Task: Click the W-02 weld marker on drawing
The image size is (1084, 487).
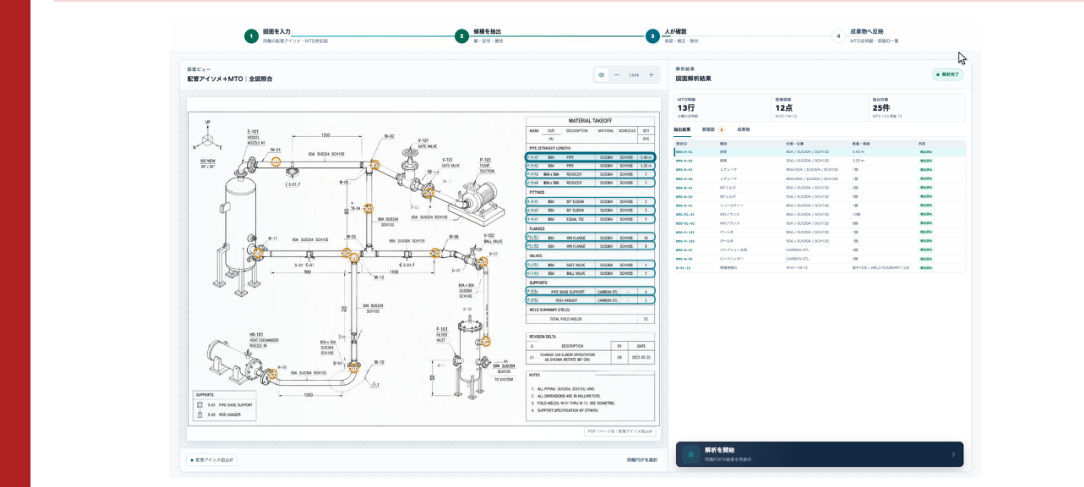Action: point(375,165)
